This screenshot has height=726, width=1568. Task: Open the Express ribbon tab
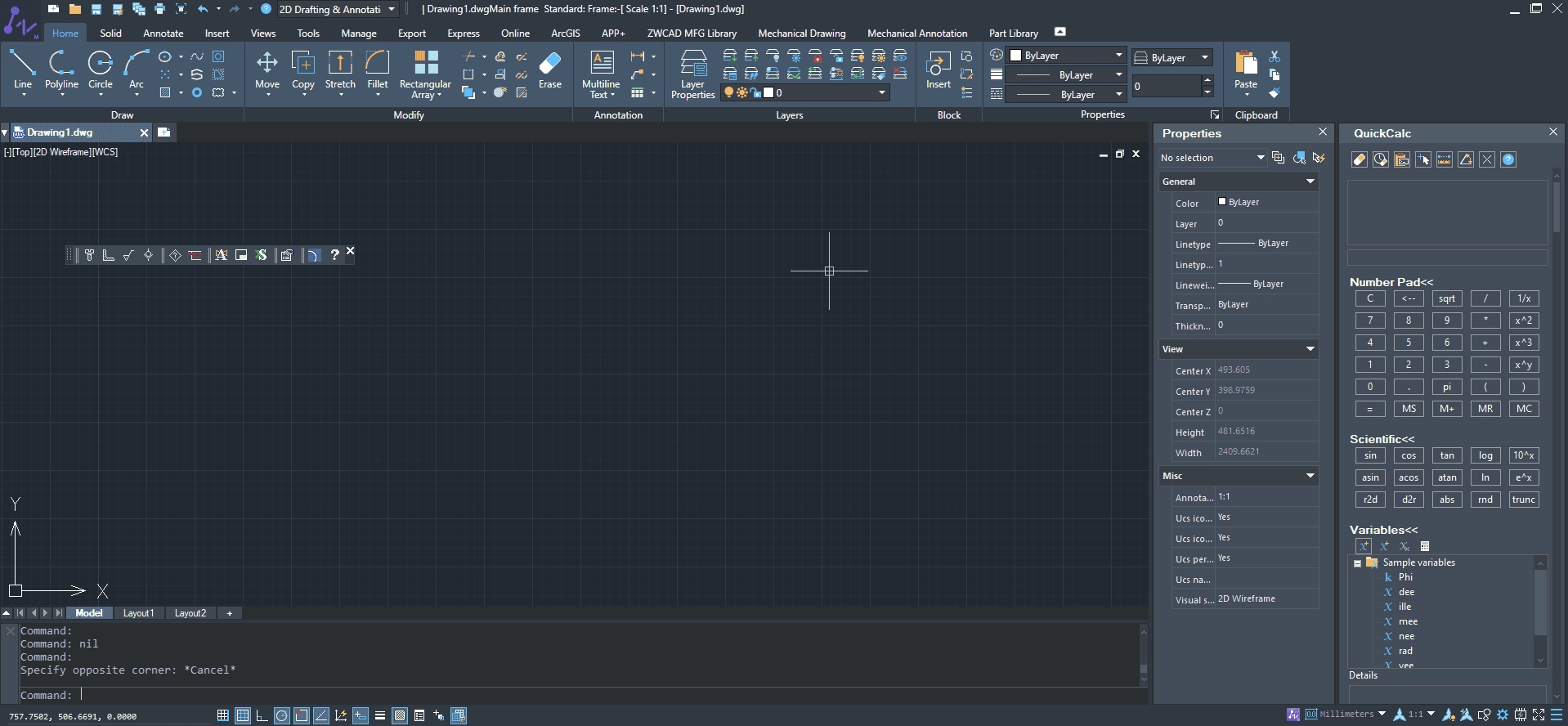click(x=464, y=34)
